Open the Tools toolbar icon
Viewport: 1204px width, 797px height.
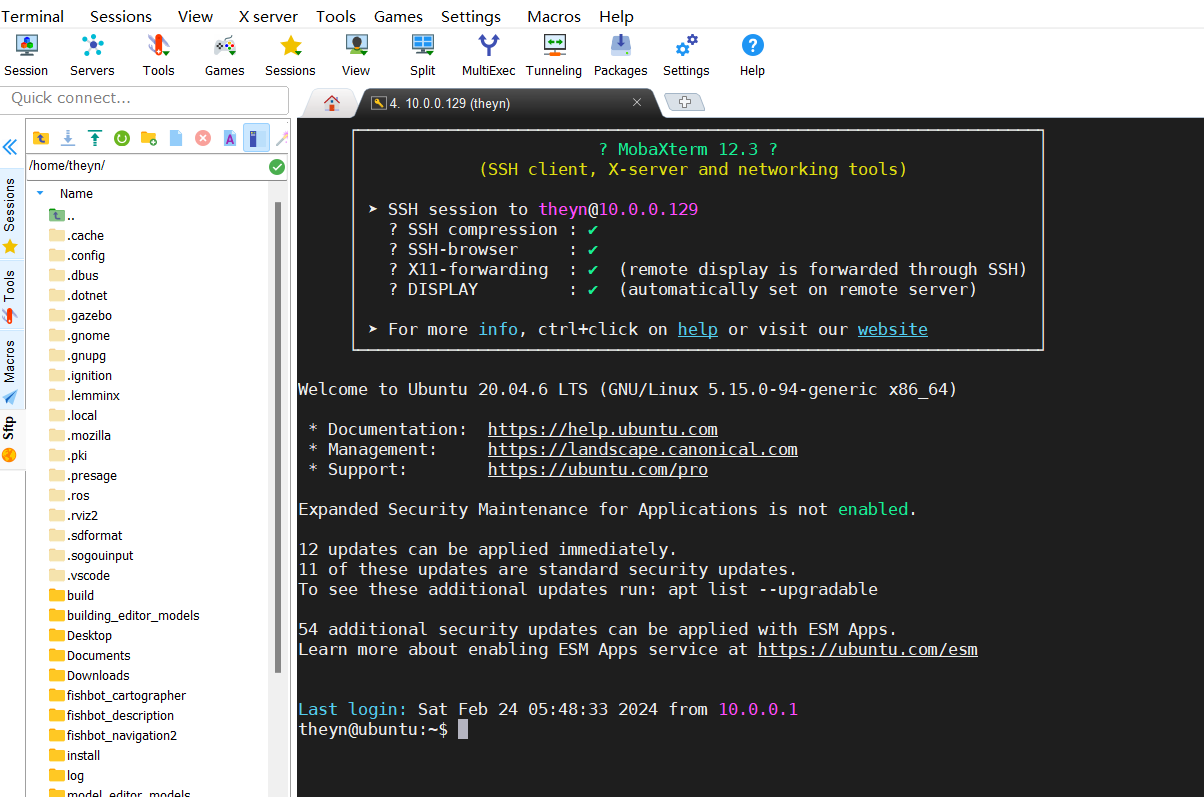[x=158, y=55]
